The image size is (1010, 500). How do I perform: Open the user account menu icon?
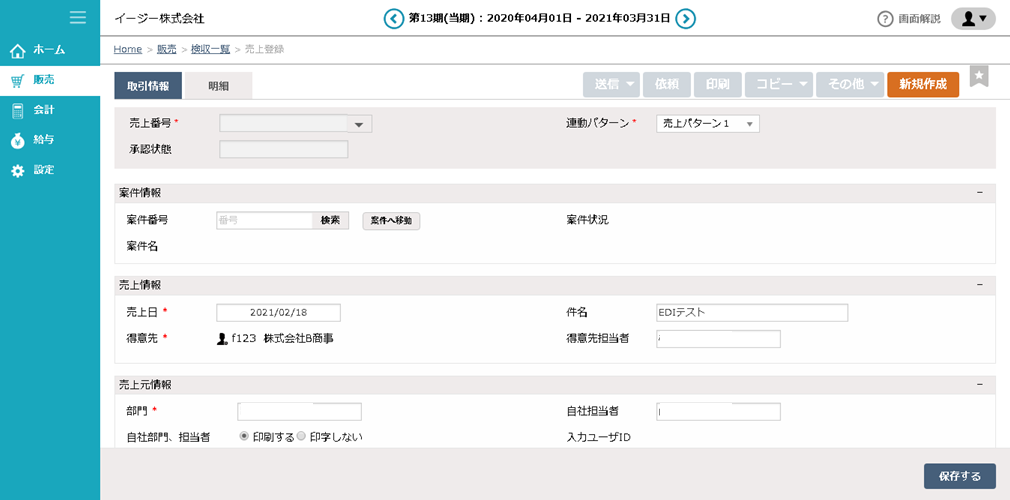coord(973,18)
